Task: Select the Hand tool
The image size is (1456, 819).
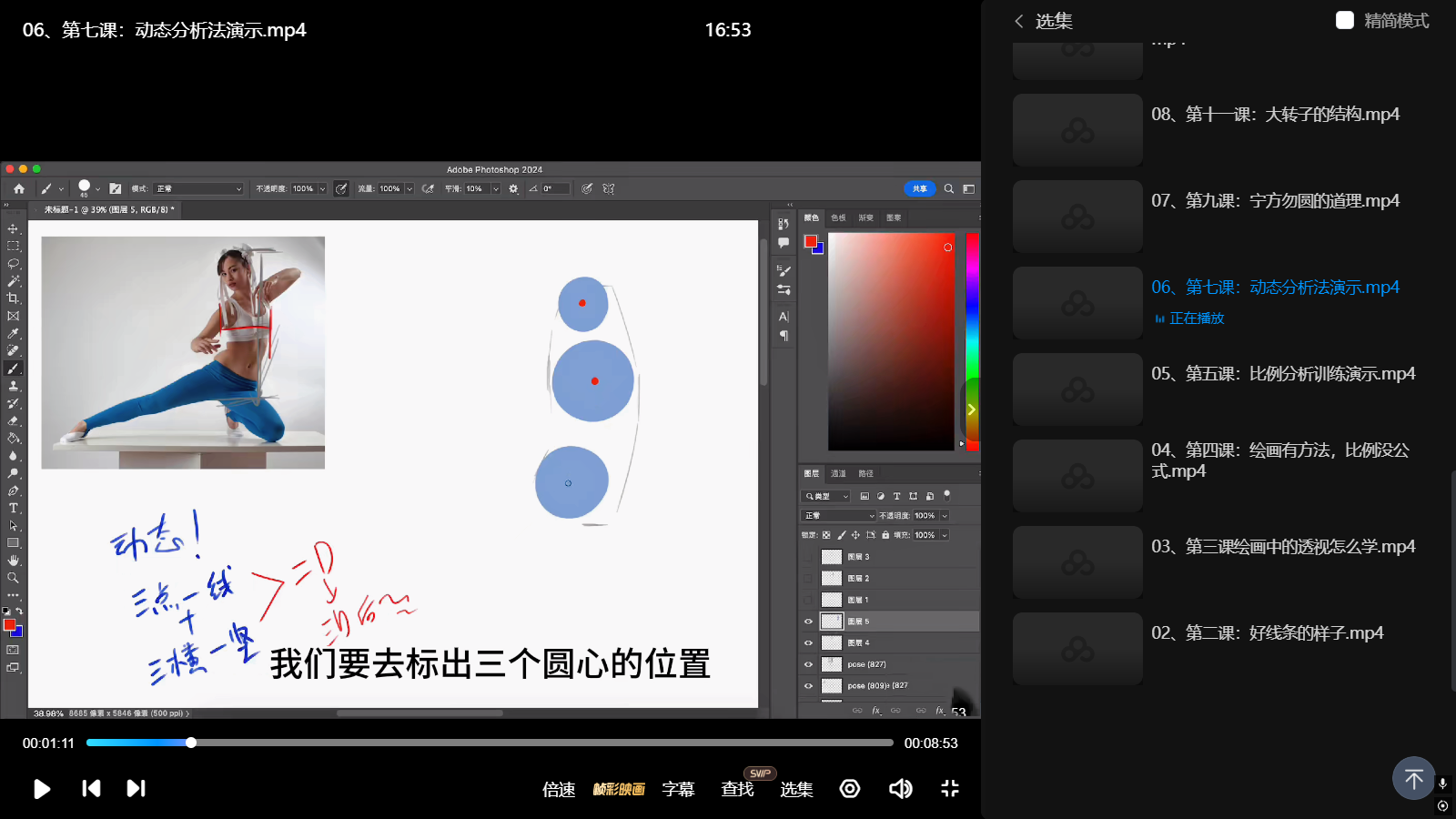Action: point(13,561)
